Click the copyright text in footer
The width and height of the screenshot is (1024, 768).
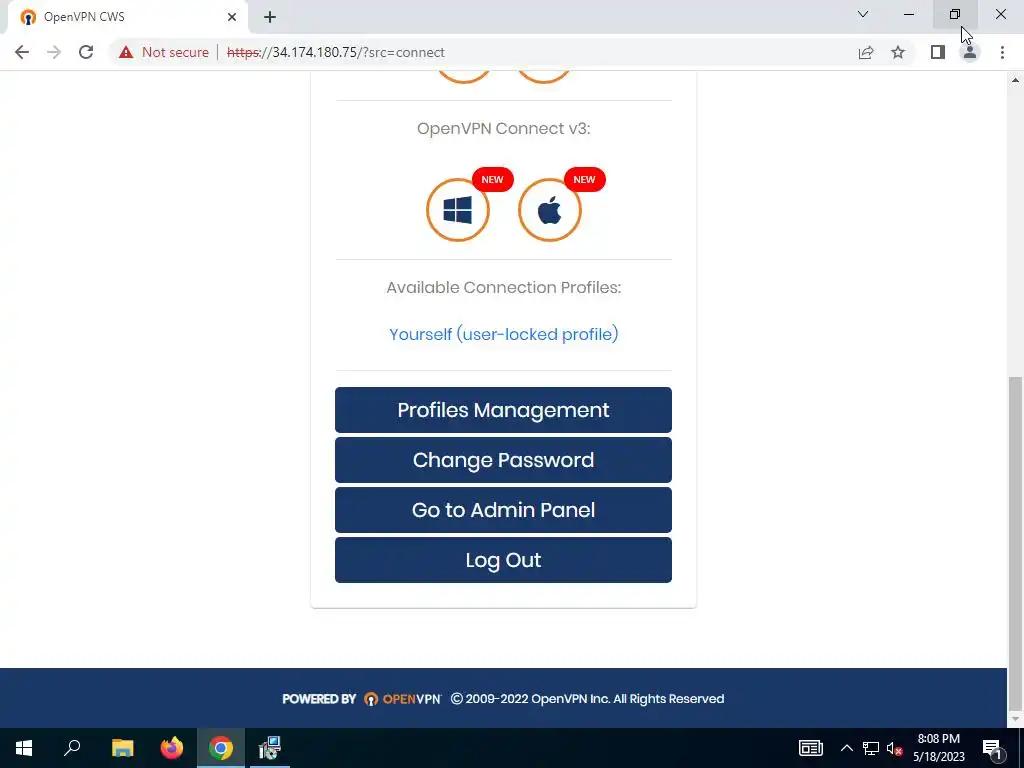[x=588, y=699]
